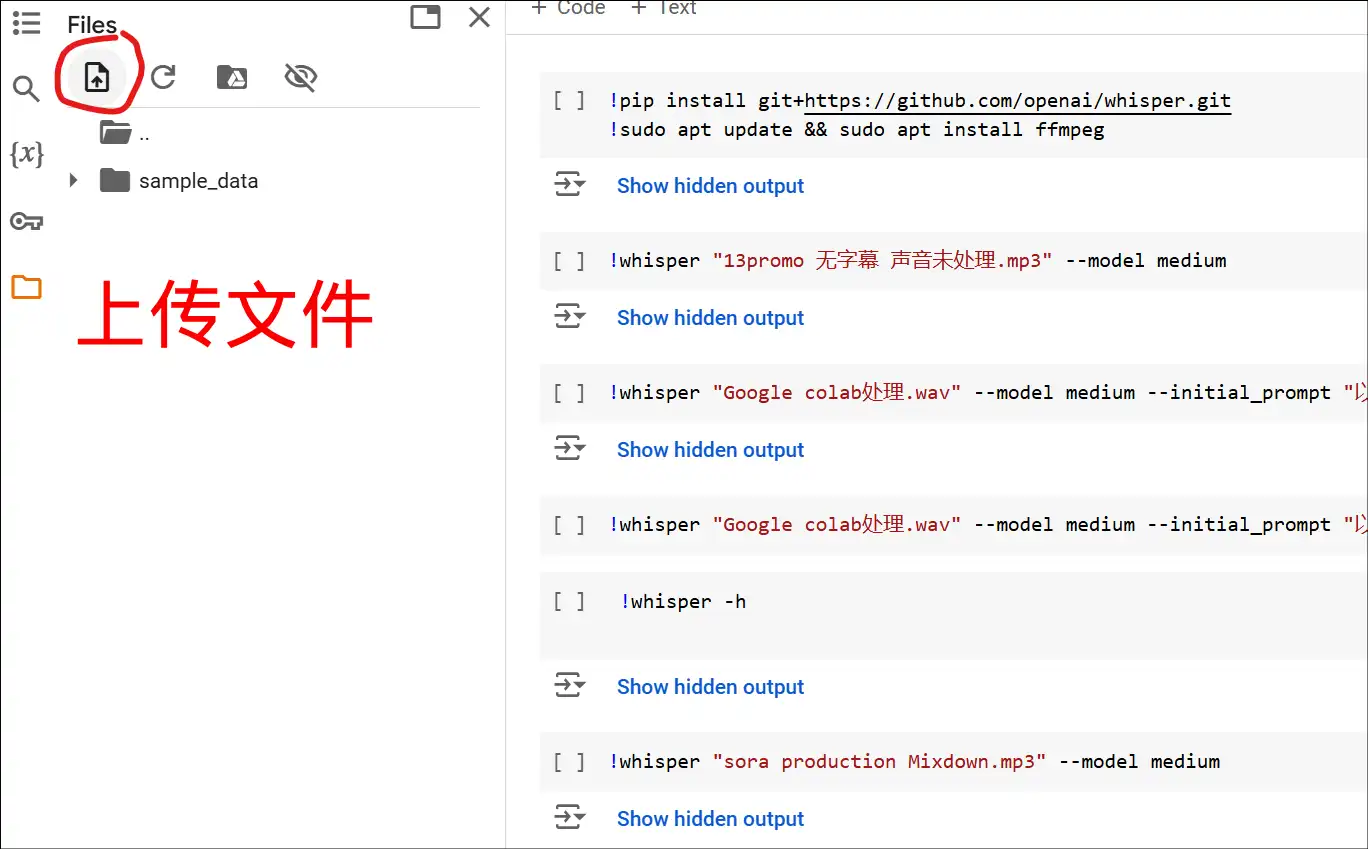The image size is (1368, 849).
Task: Open the variables {x} sidebar panel
Action: coord(26,154)
